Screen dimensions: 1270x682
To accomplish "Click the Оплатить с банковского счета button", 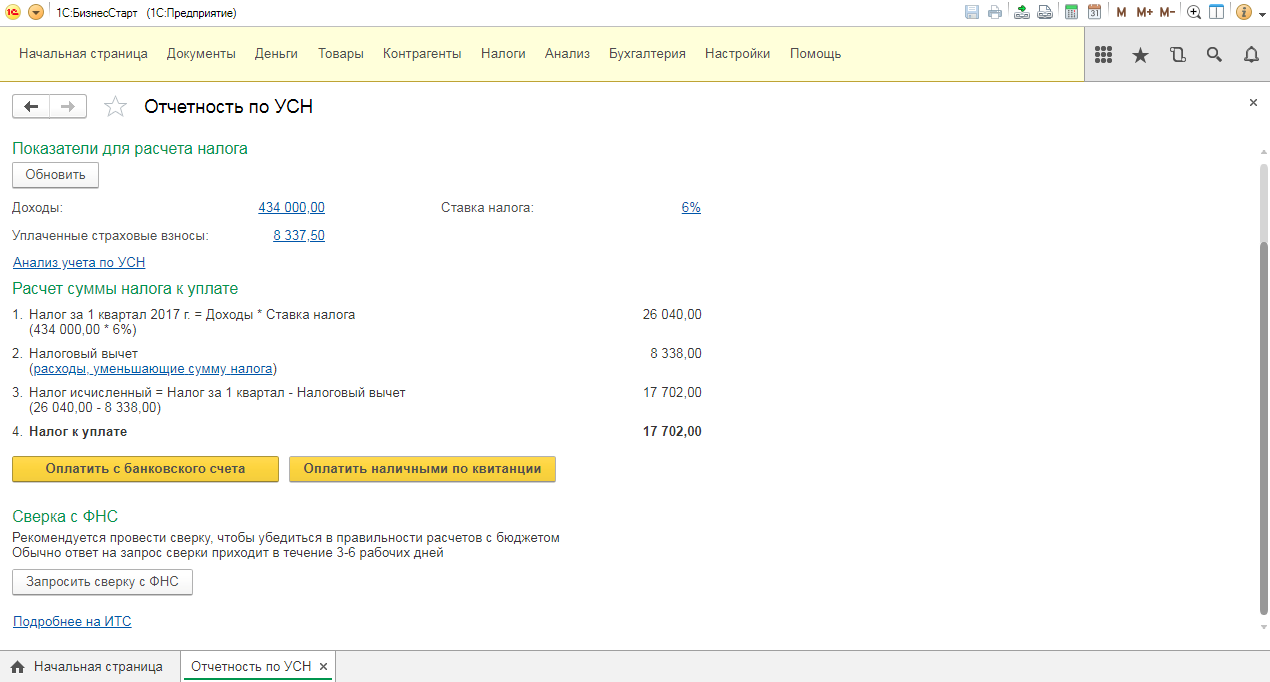I will click(145, 469).
